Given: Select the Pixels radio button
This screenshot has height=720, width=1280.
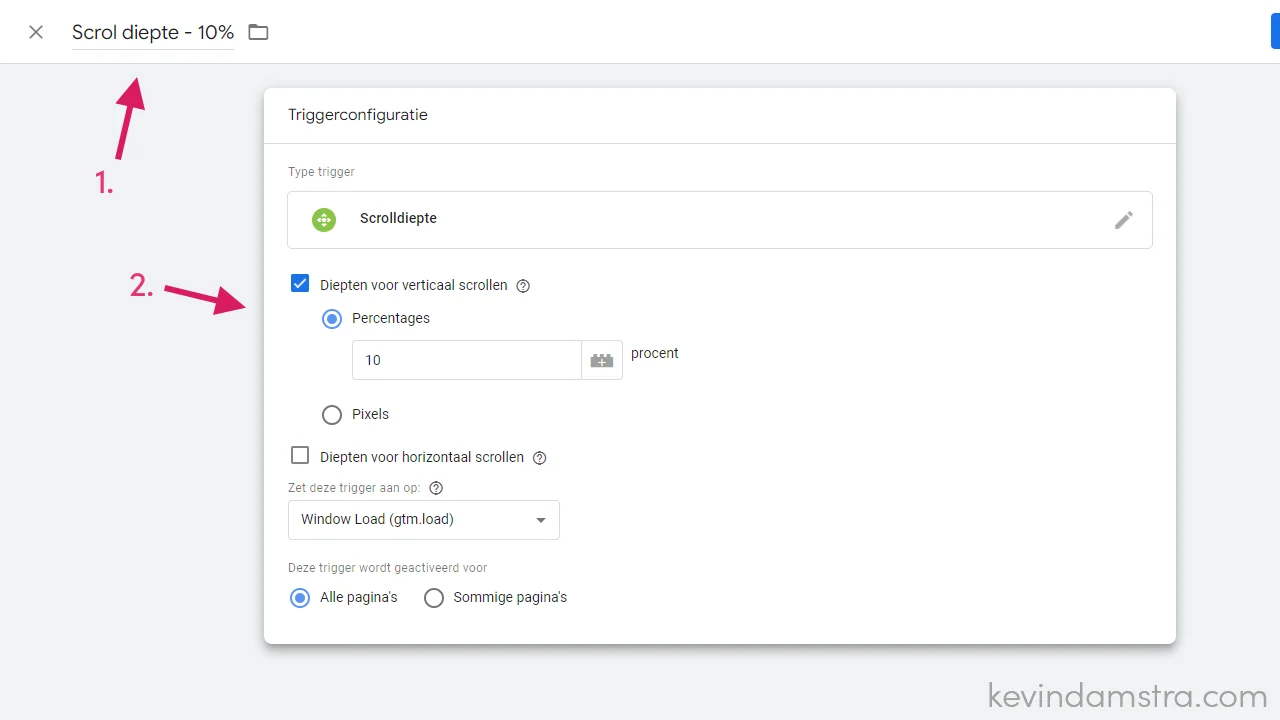Looking at the screenshot, I should tap(332, 415).
